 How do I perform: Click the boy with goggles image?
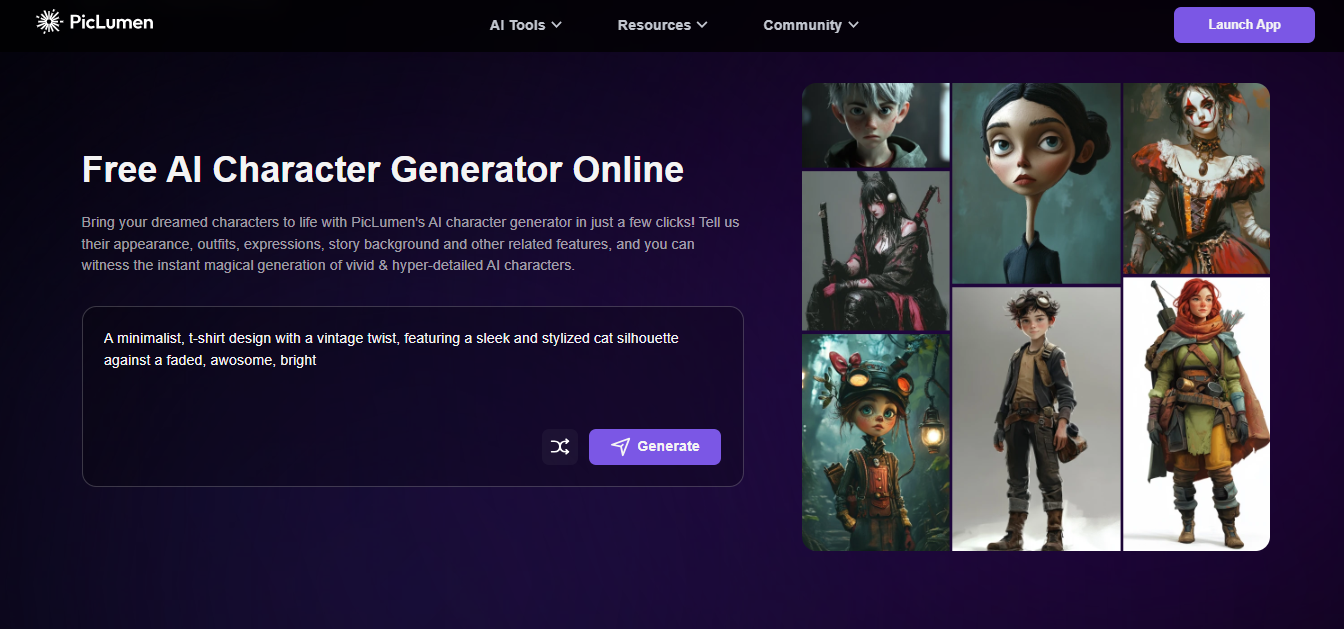(x=1035, y=415)
